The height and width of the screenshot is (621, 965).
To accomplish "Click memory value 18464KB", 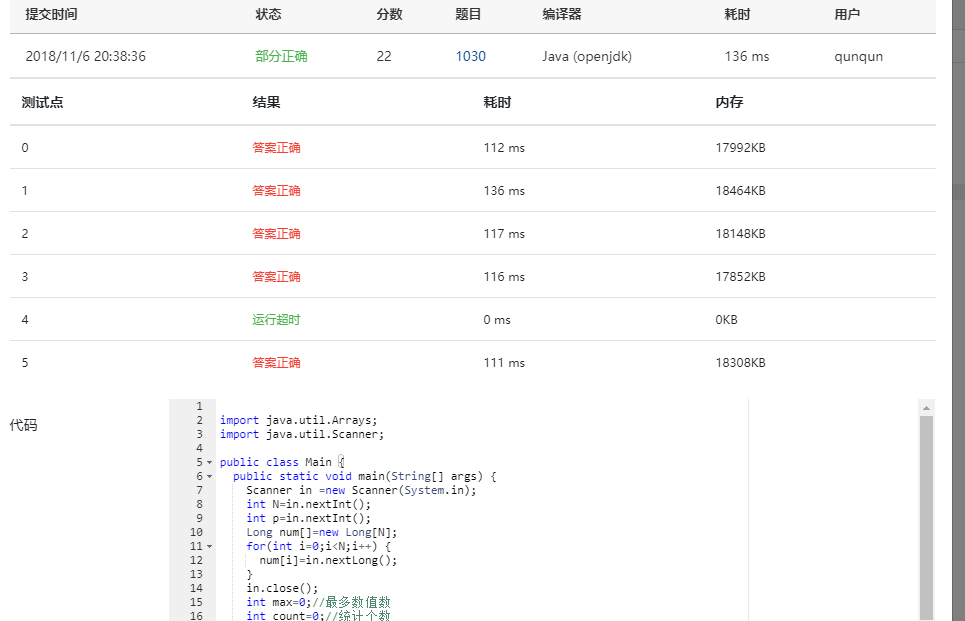I will (x=740, y=191).
